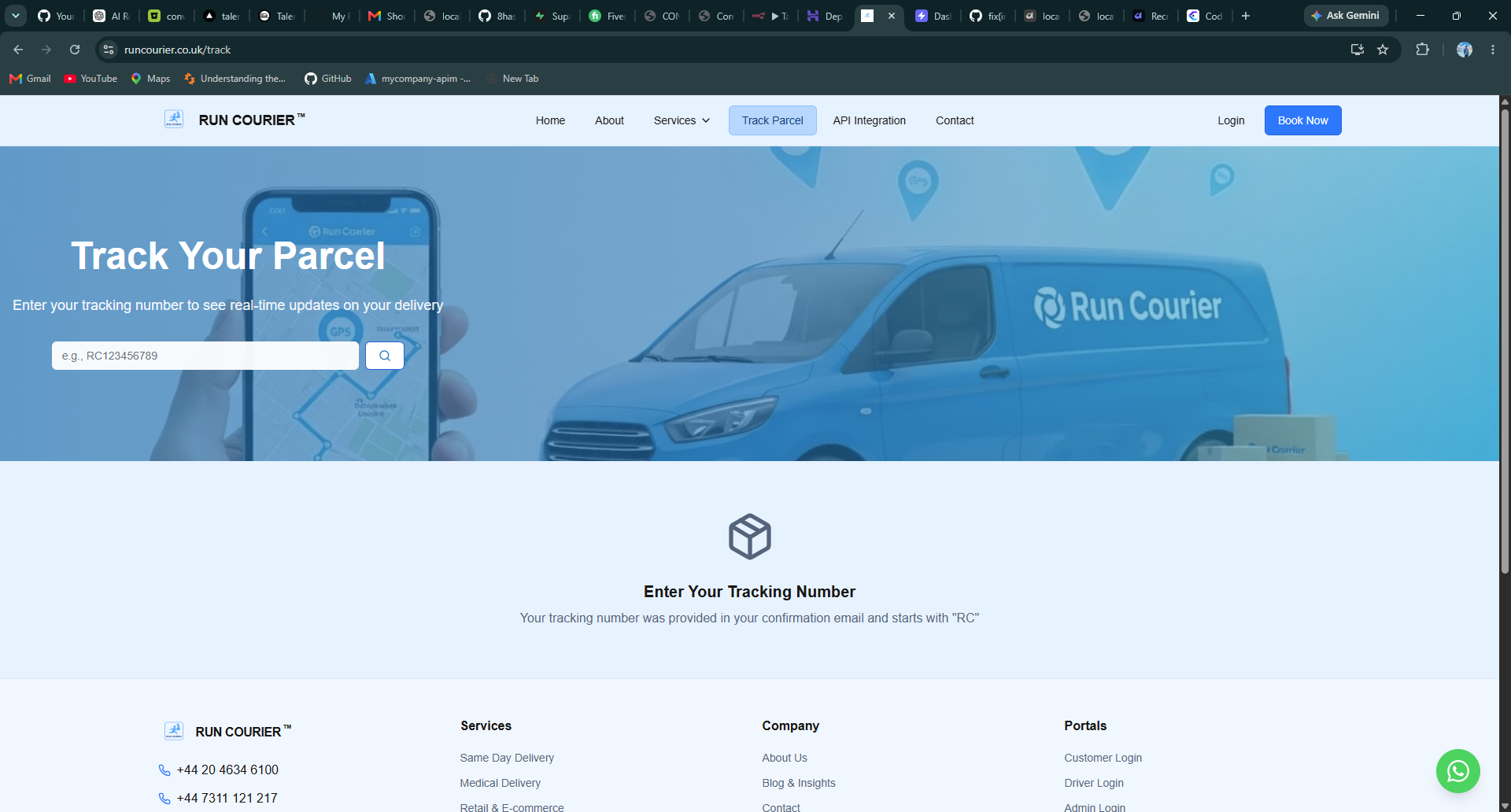The image size is (1511, 812).
Task: Focus the tracking number input field
Action: click(205, 356)
